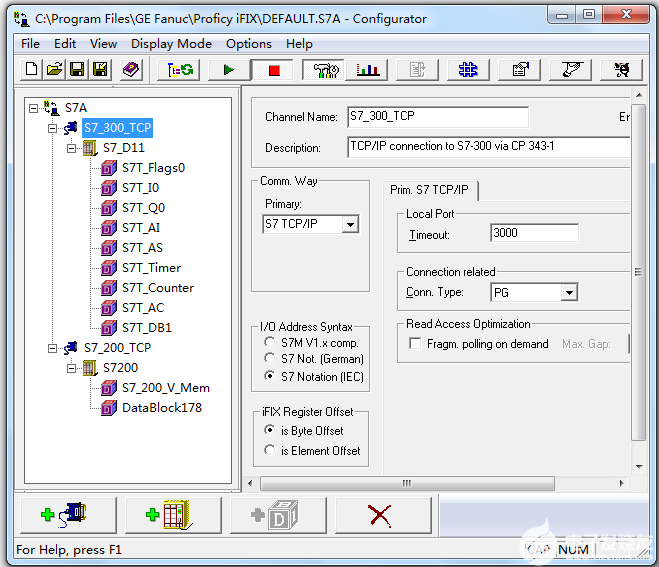659x567 pixels.
Task: Click the configuration tools hammer icon
Action: pyautogui.click(x=325, y=70)
